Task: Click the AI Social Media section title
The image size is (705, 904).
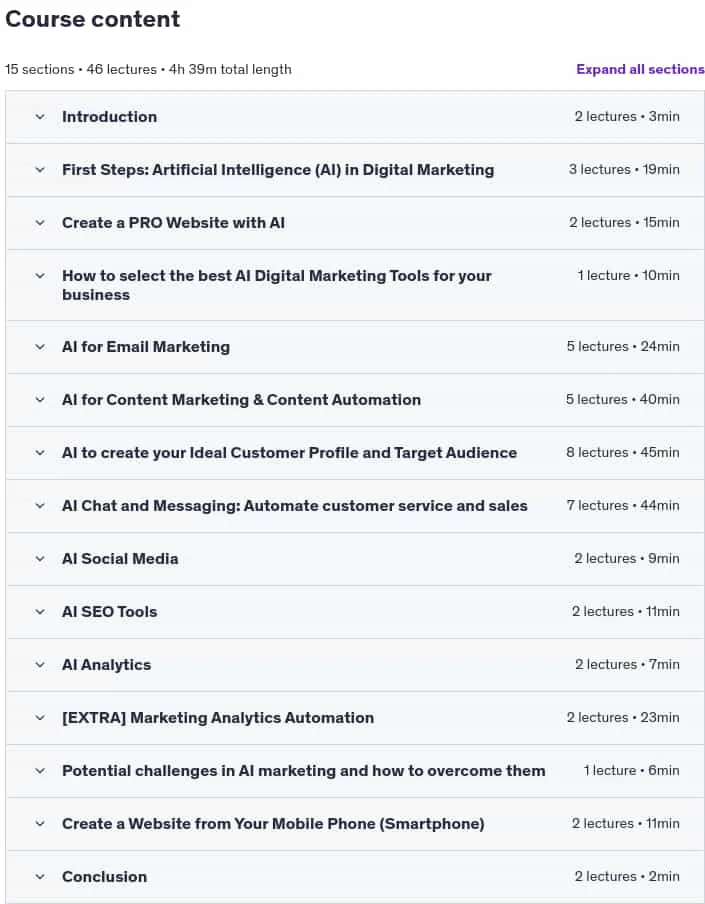Action: [120, 559]
